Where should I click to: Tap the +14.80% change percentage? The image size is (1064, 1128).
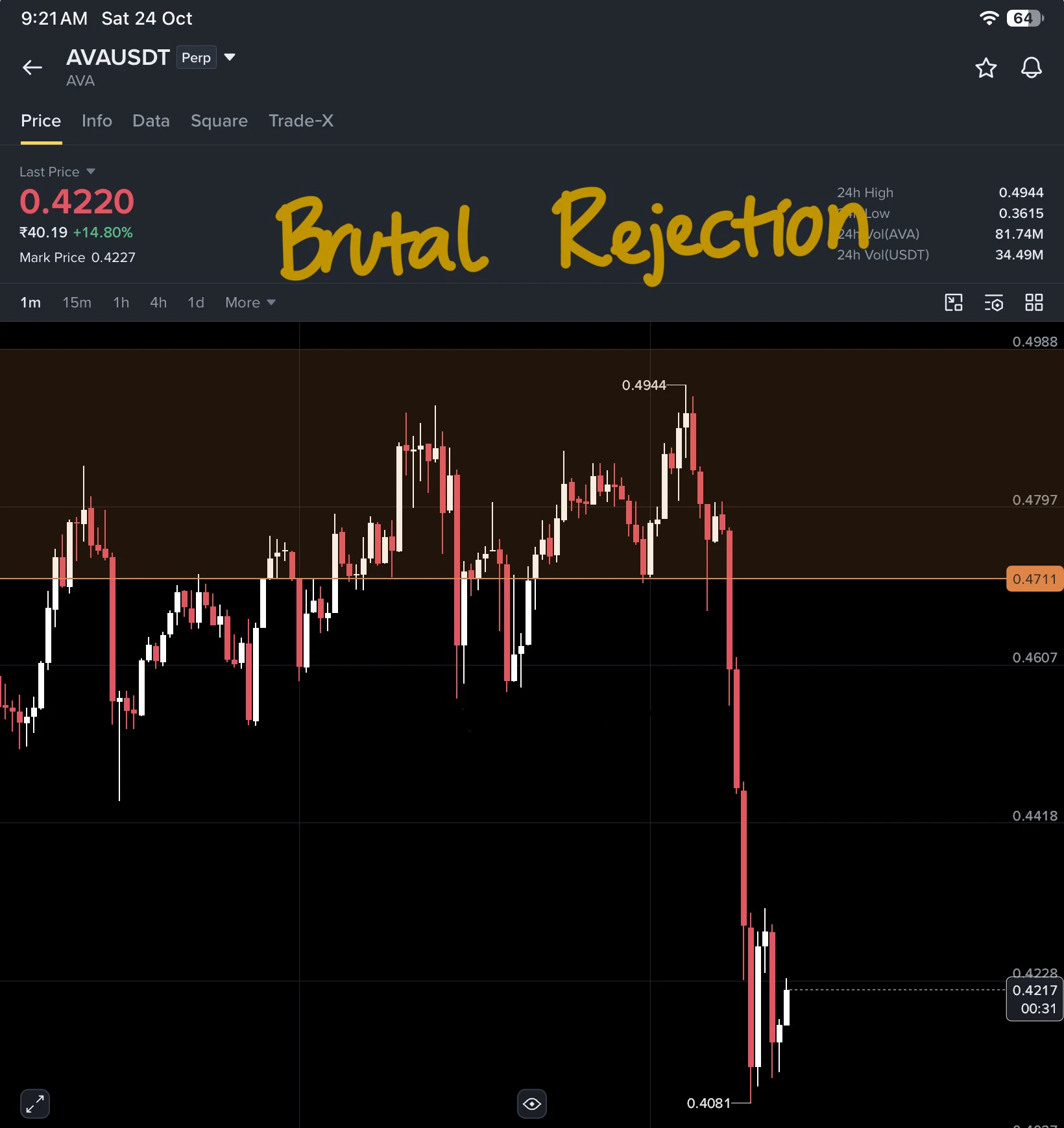[103, 232]
